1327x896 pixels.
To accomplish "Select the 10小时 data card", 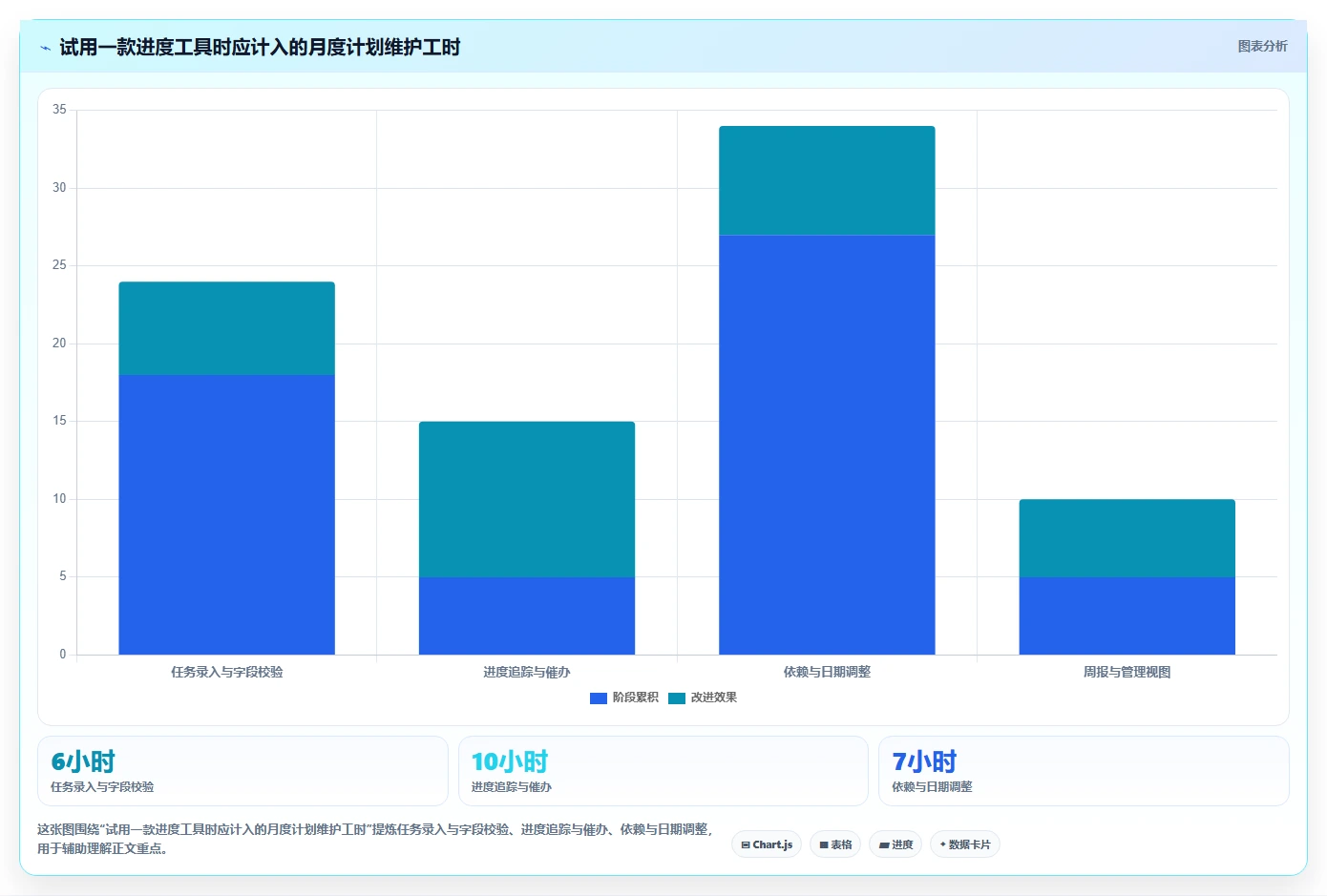I will pos(663,771).
